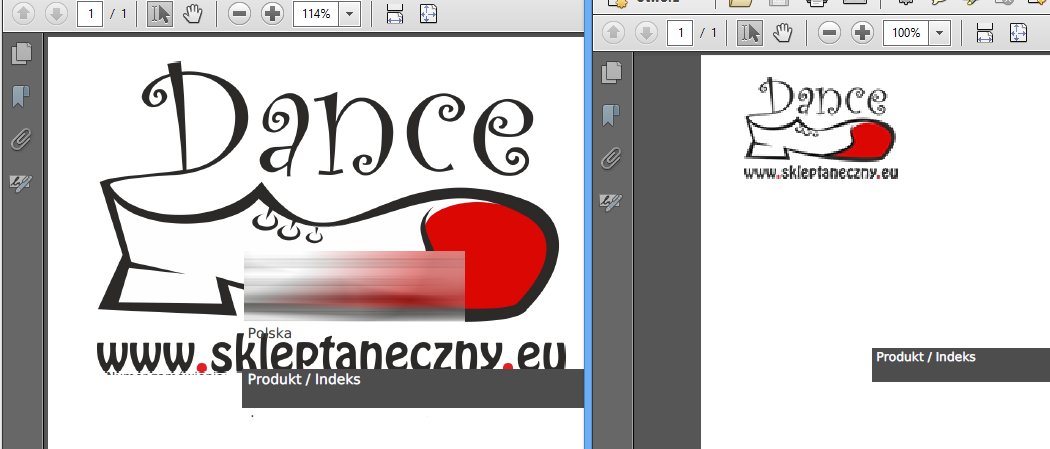Open Page Thumbnails panel in right window
Screen dimensions: 1050x449
click(611, 72)
